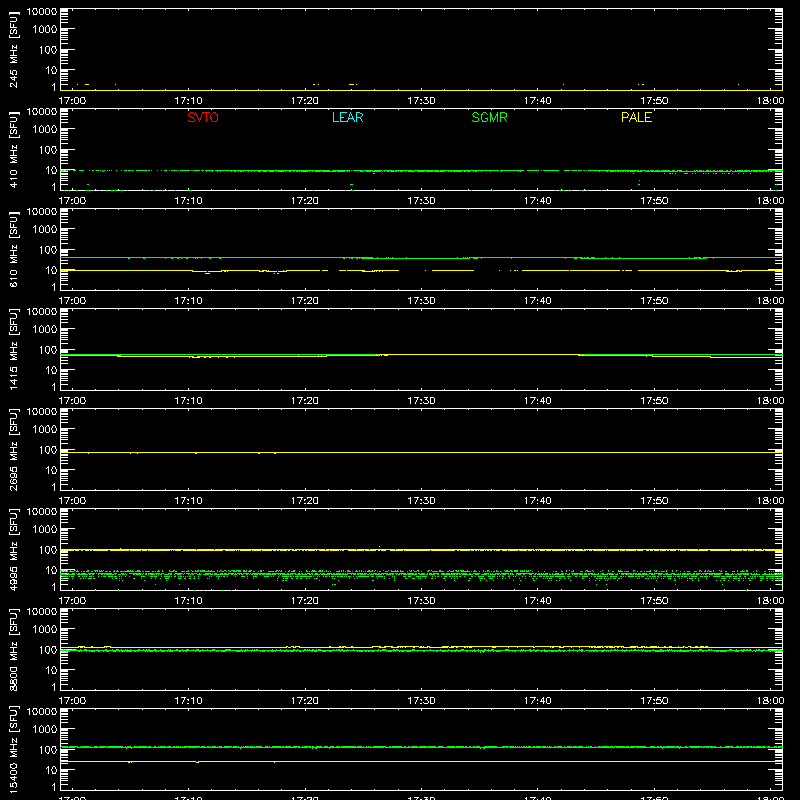The width and height of the screenshot is (800, 800).
Task: Click 17:10 time label of 8800 MHz panel
Action: (188, 701)
